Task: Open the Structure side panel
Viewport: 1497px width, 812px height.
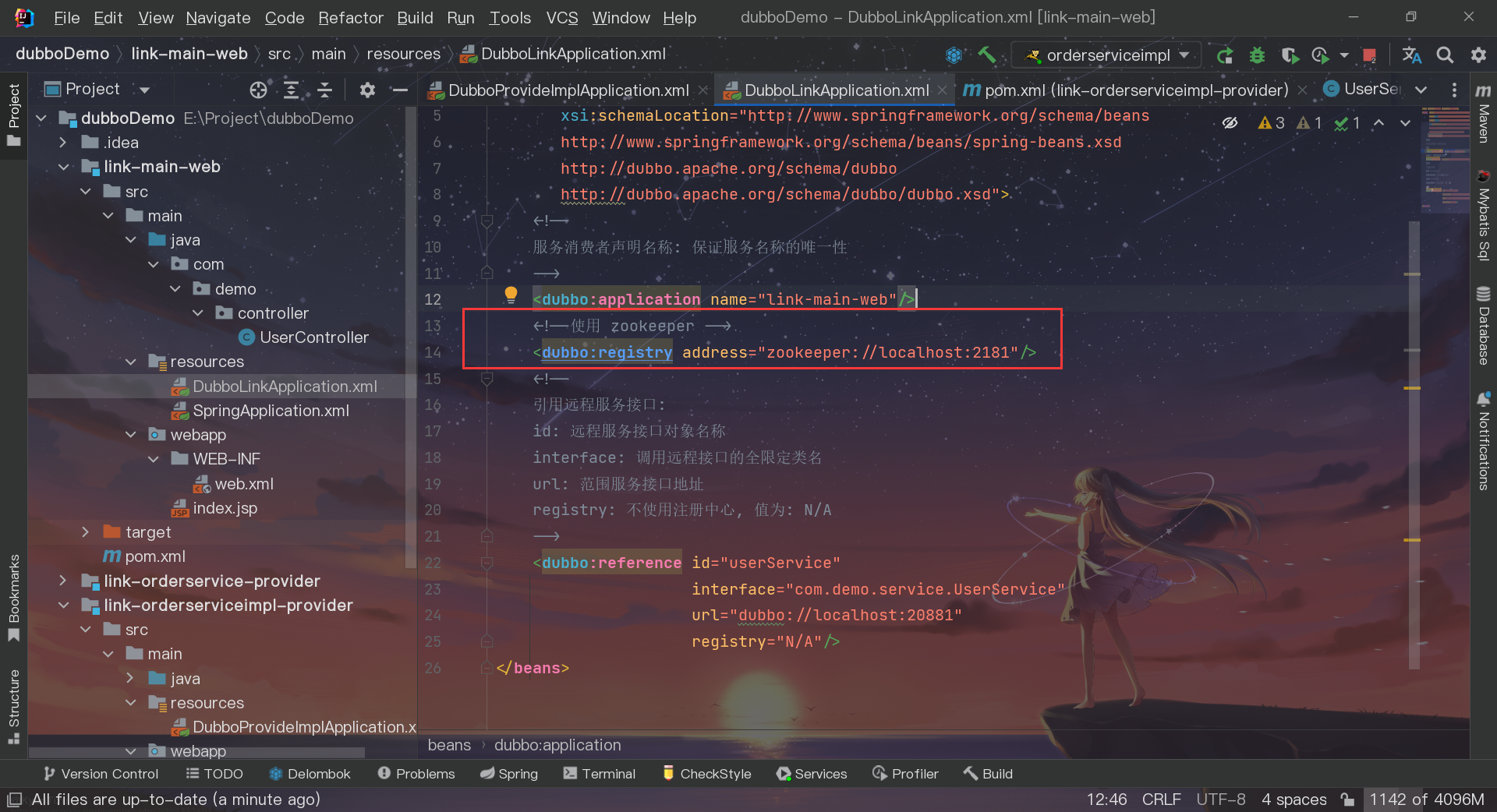Action: pyautogui.click(x=13, y=706)
